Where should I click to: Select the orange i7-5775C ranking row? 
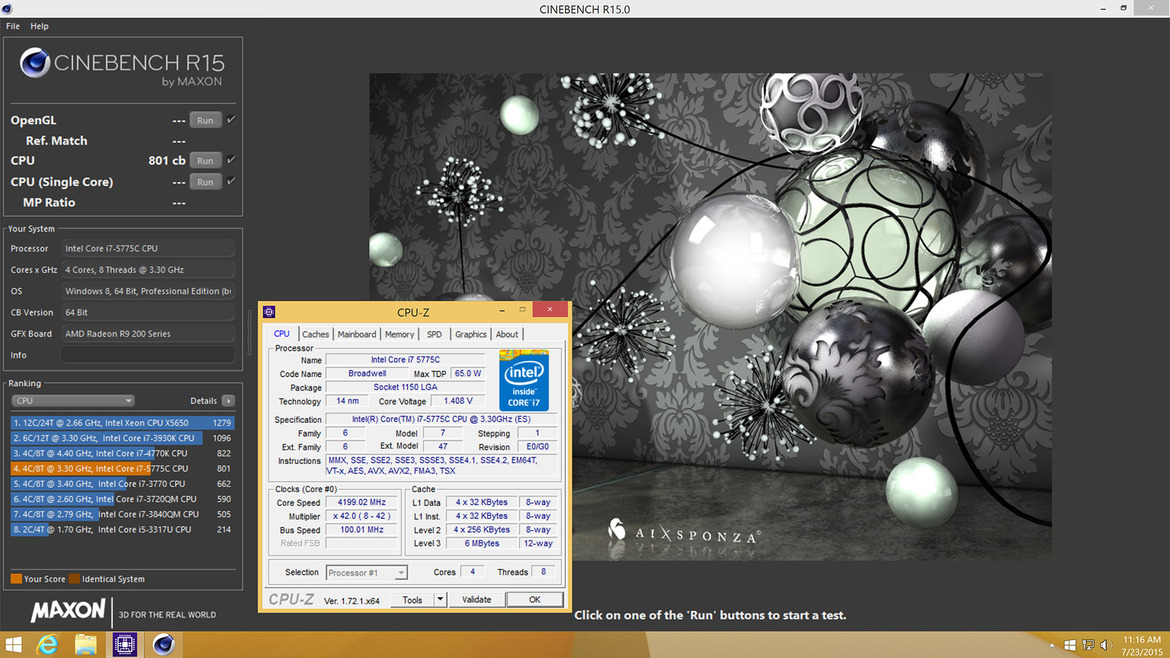coord(122,469)
